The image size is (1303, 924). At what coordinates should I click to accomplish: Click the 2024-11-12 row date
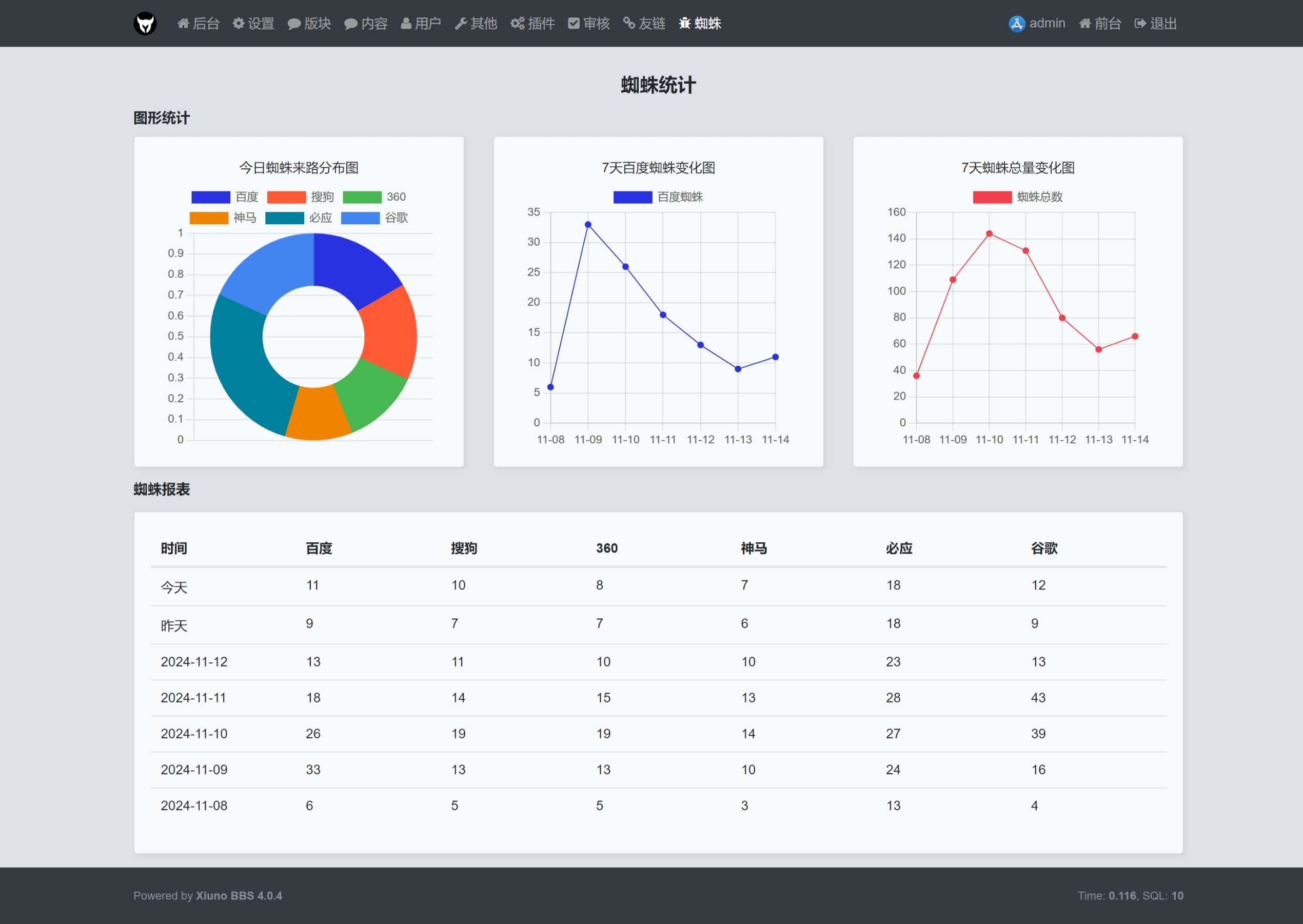point(194,662)
